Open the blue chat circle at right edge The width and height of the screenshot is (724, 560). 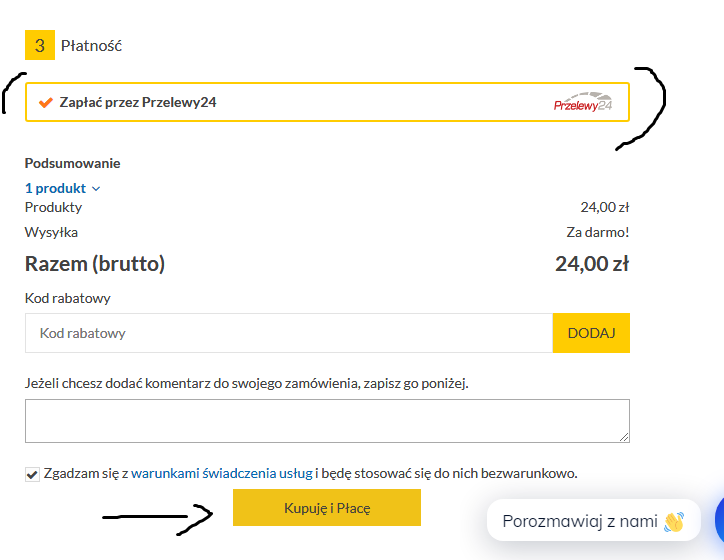tap(719, 520)
